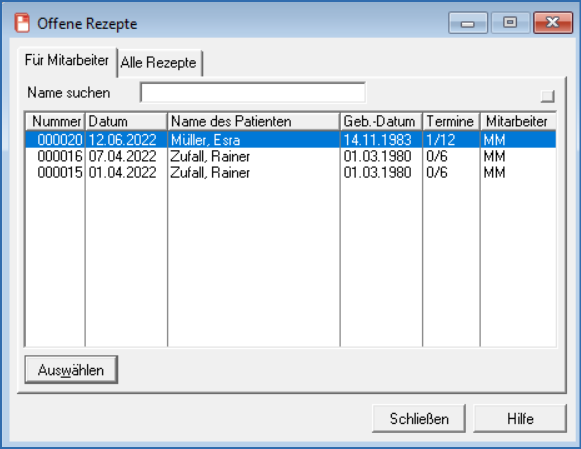Viewport: 581px width, 449px height.
Task: Select Zufall, Rainer in row 000016
Action: [210, 156]
